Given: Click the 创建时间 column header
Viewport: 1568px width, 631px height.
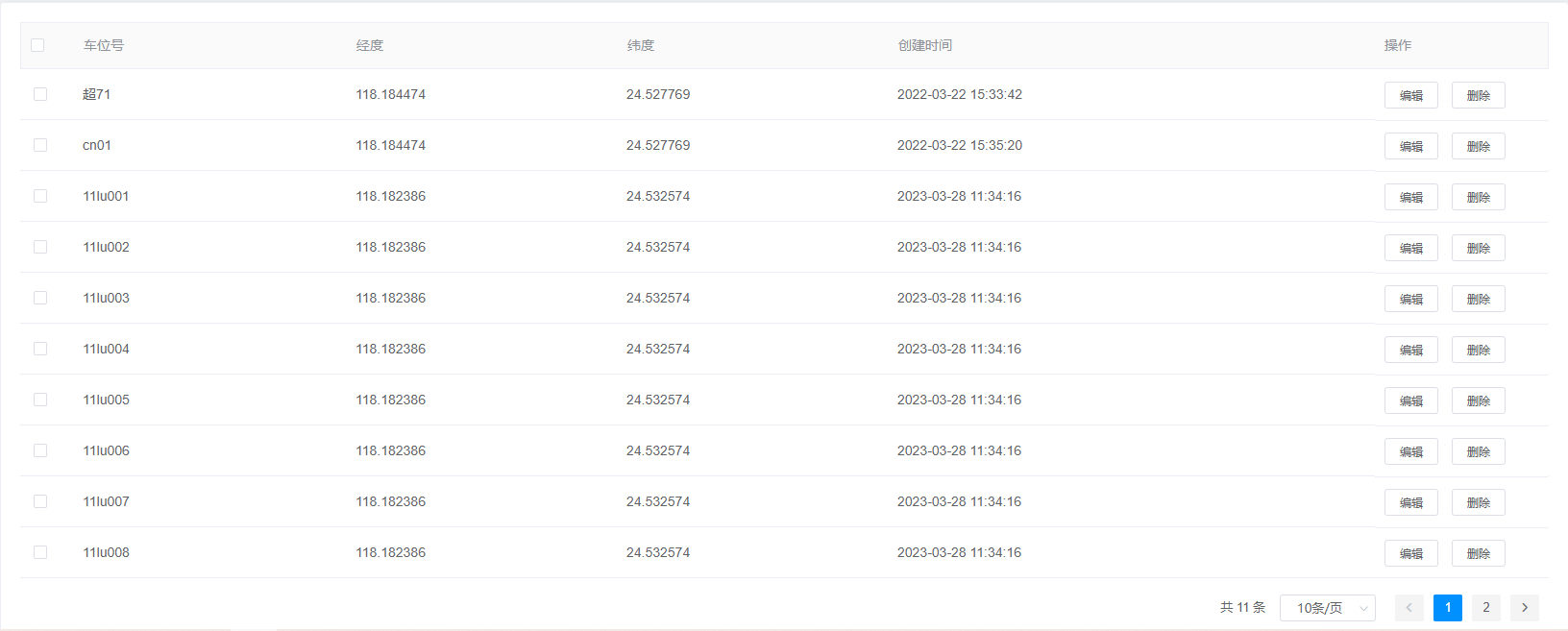Looking at the screenshot, I should (924, 45).
